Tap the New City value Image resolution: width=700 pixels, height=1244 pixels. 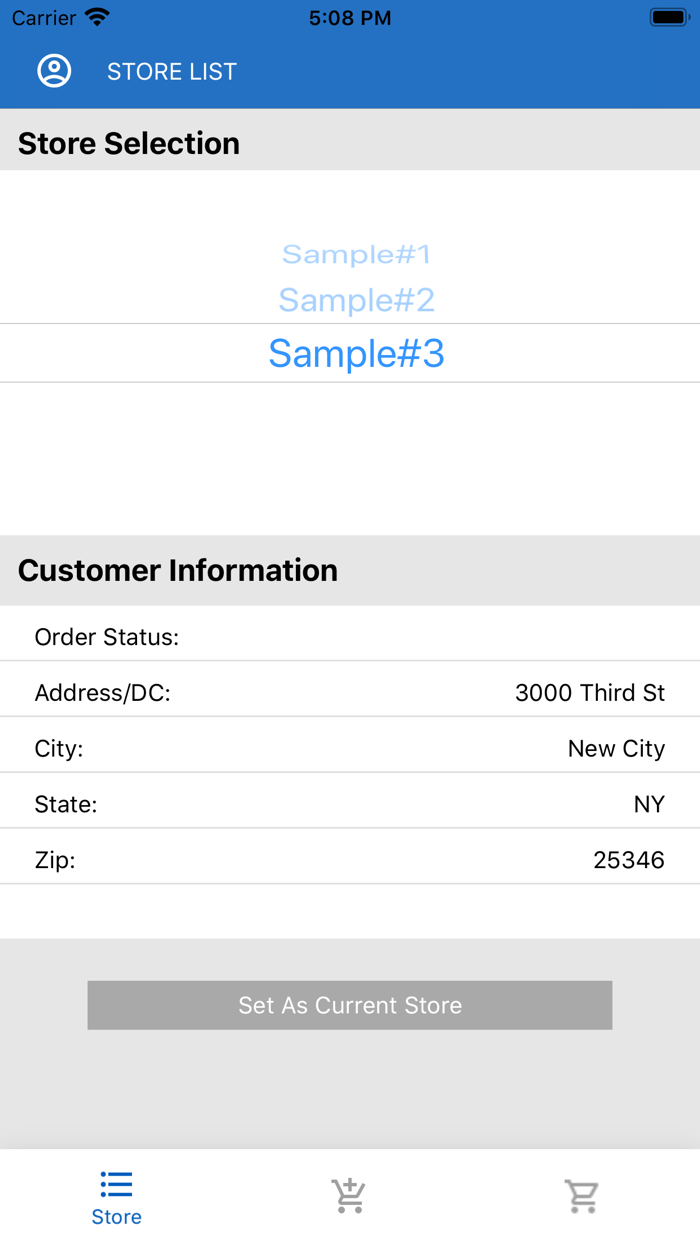coord(616,749)
